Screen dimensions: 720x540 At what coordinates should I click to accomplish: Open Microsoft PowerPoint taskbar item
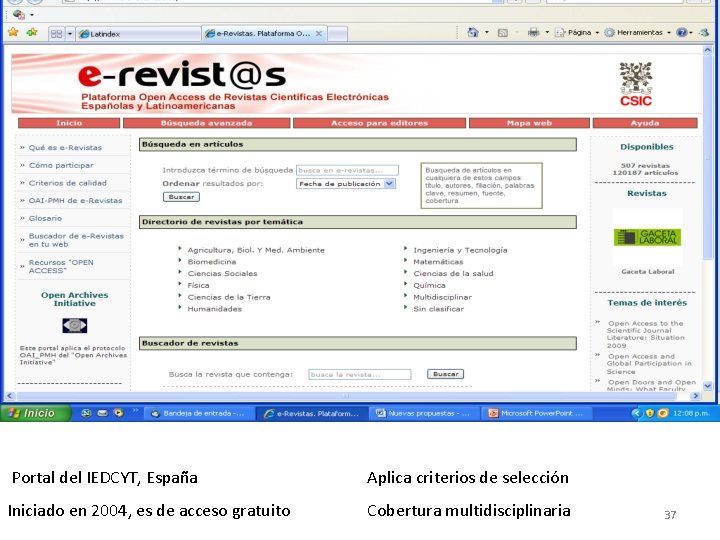[536, 413]
